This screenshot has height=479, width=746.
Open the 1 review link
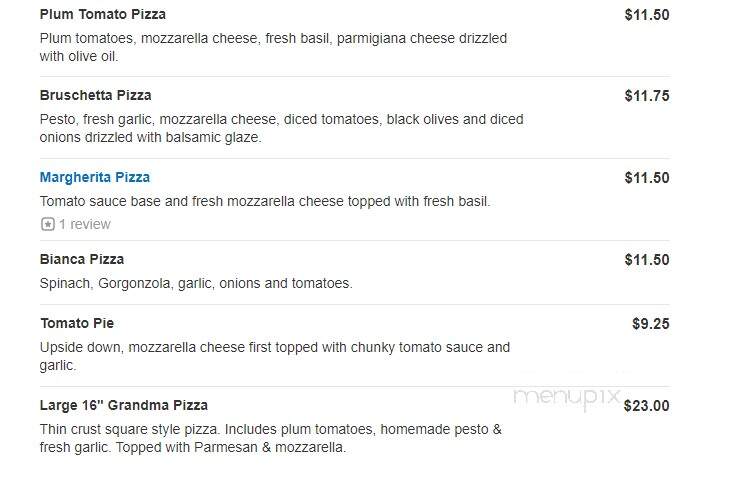(x=85, y=224)
